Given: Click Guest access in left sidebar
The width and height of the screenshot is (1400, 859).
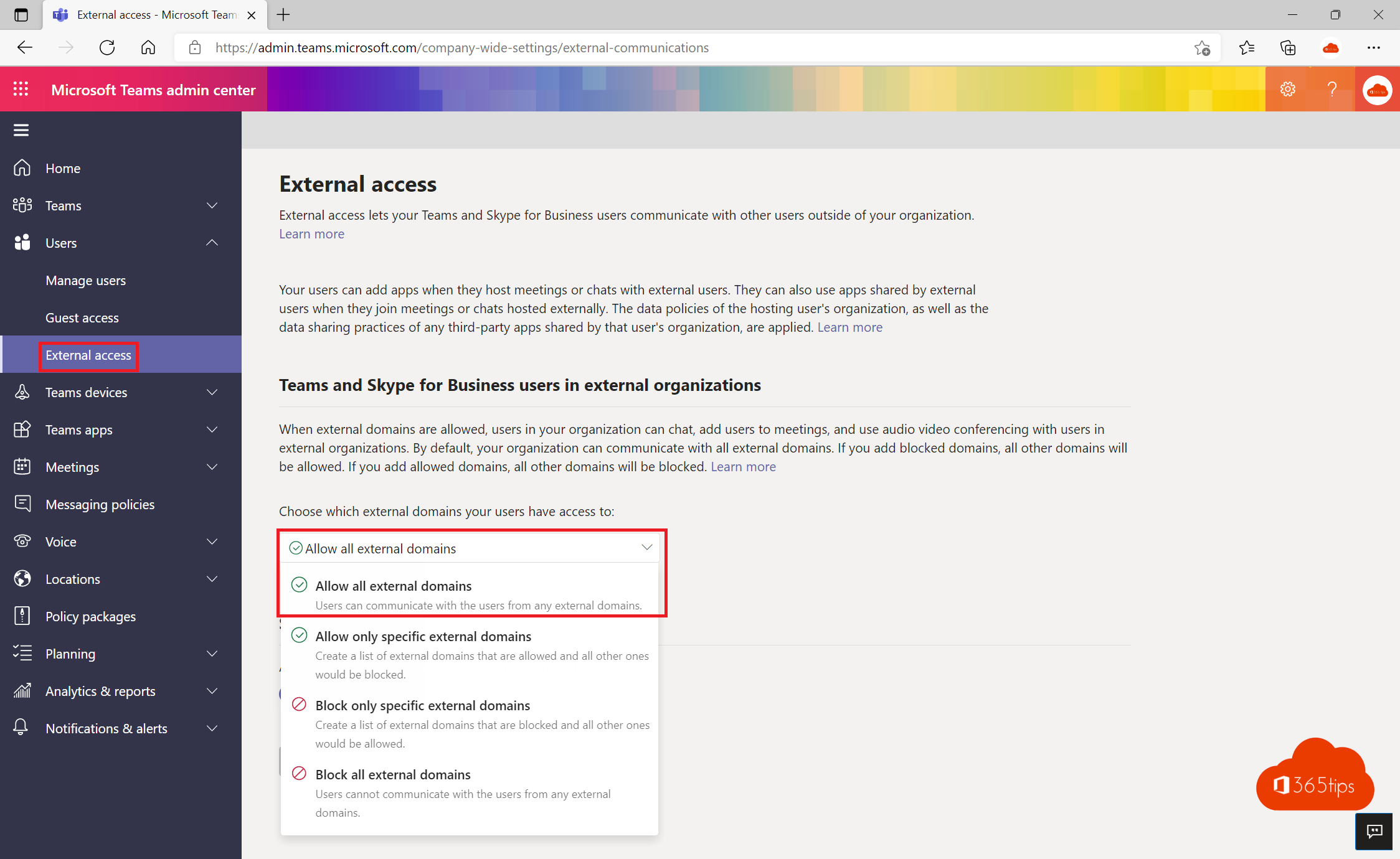Looking at the screenshot, I should (x=82, y=317).
